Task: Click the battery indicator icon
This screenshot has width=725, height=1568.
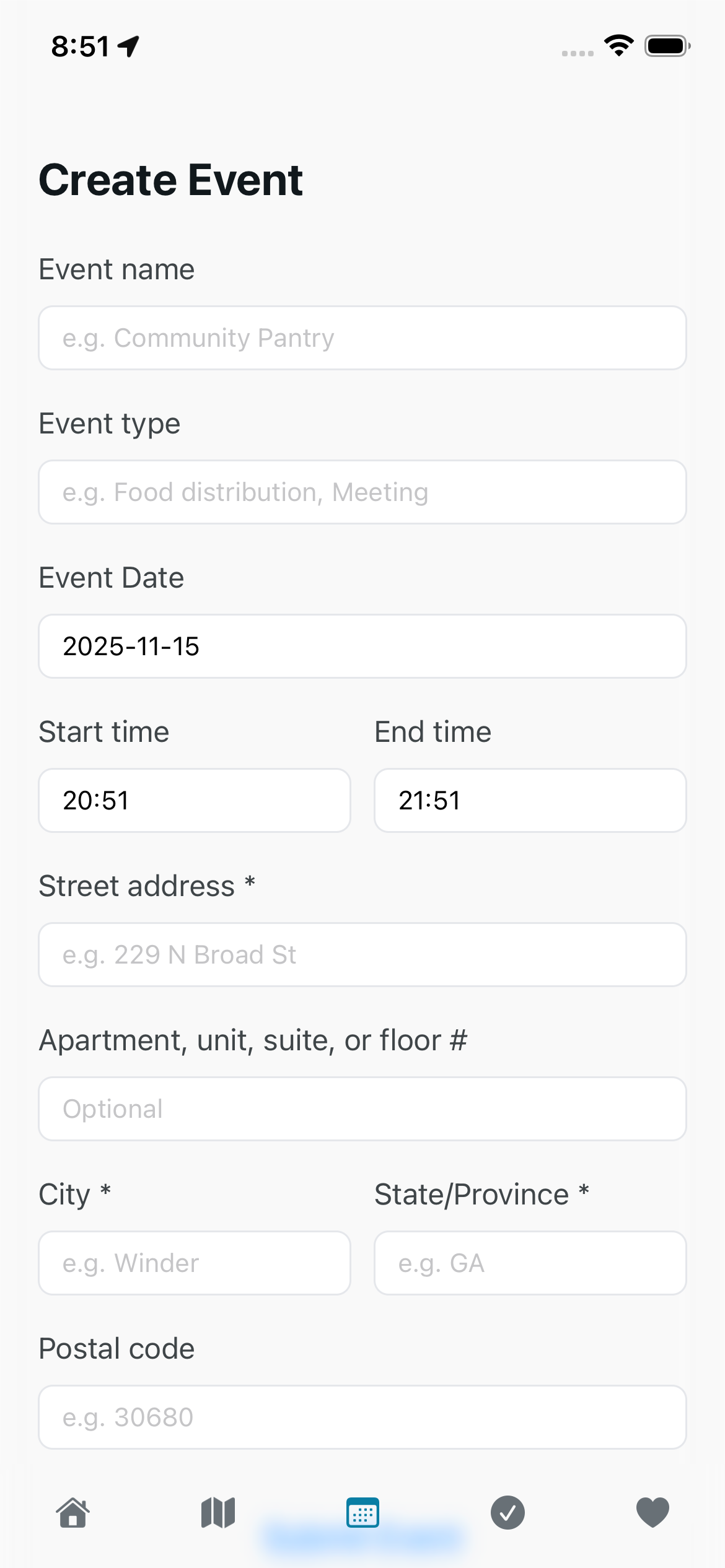Action: click(667, 46)
